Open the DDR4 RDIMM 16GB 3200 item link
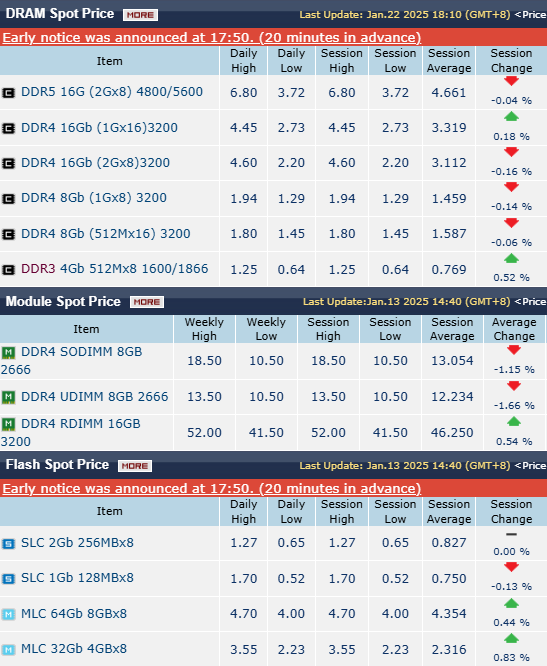The image size is (547, 666). pos(71,432)
